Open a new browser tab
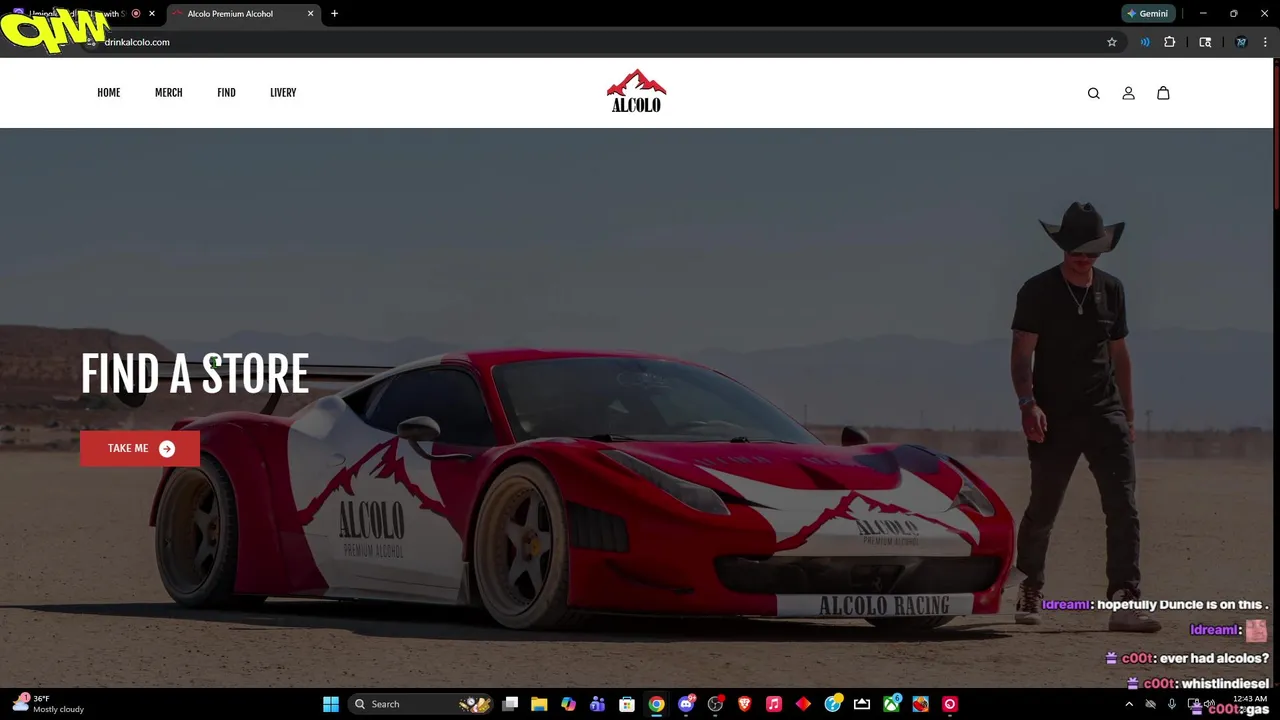The height and width of the screenshot is (720, 1280). click(334, 14)
